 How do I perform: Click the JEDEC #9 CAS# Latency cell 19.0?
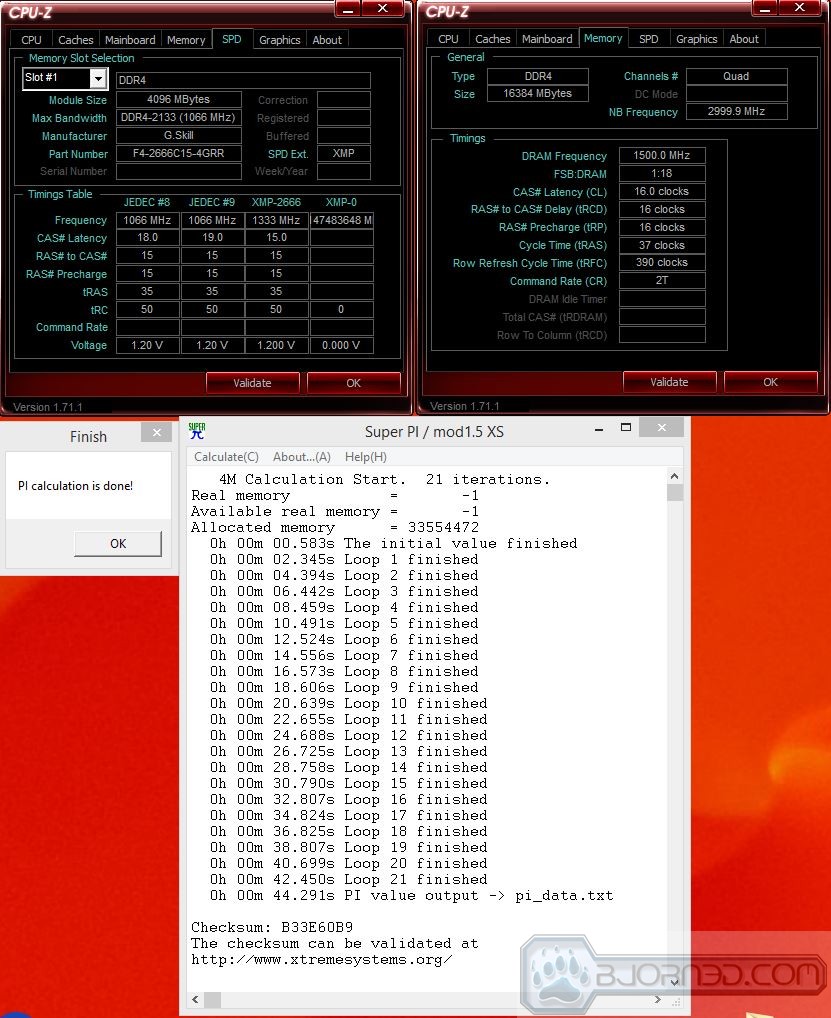(212, 238)
